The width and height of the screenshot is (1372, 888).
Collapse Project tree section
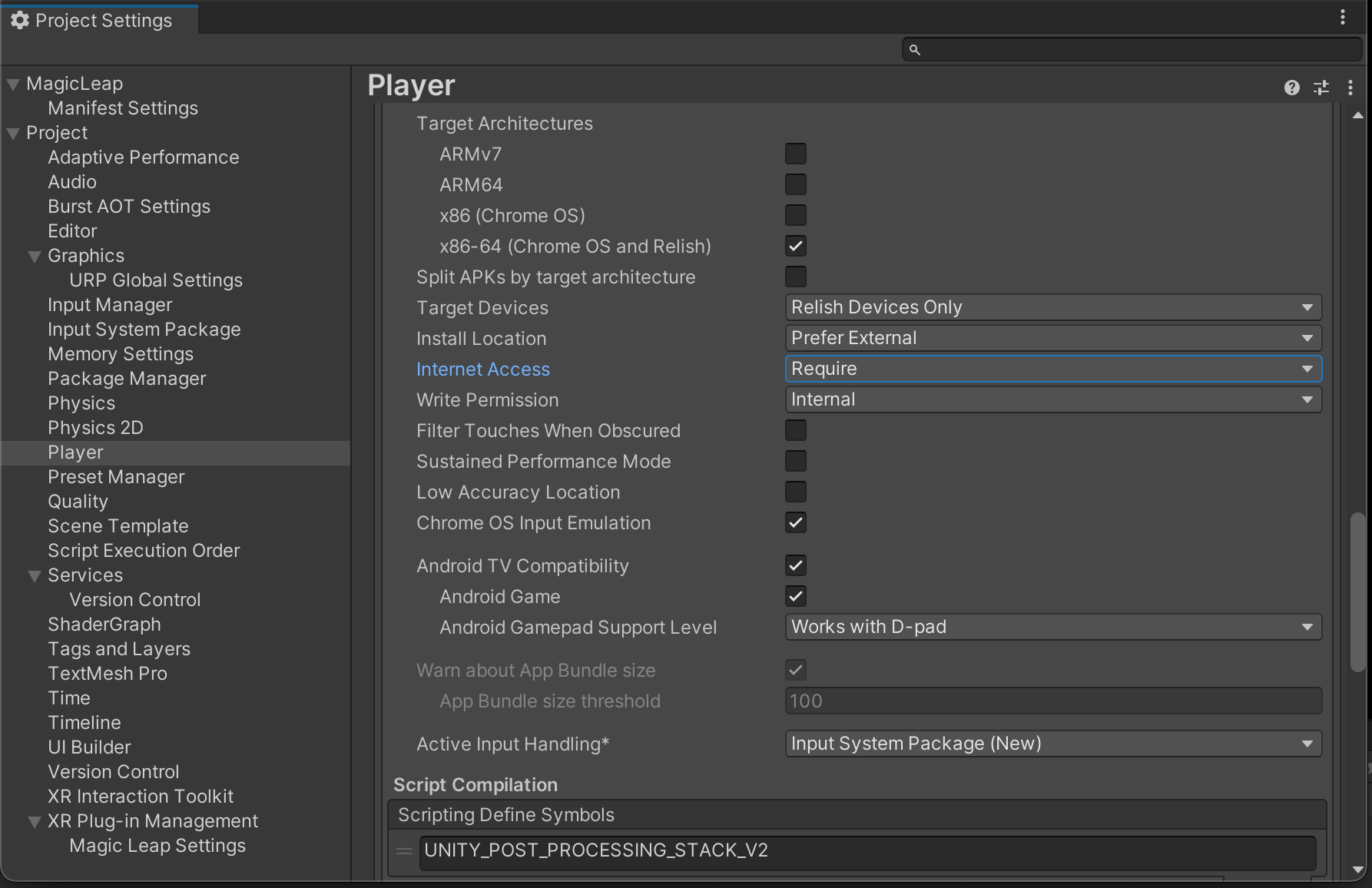tap(13, 133)
